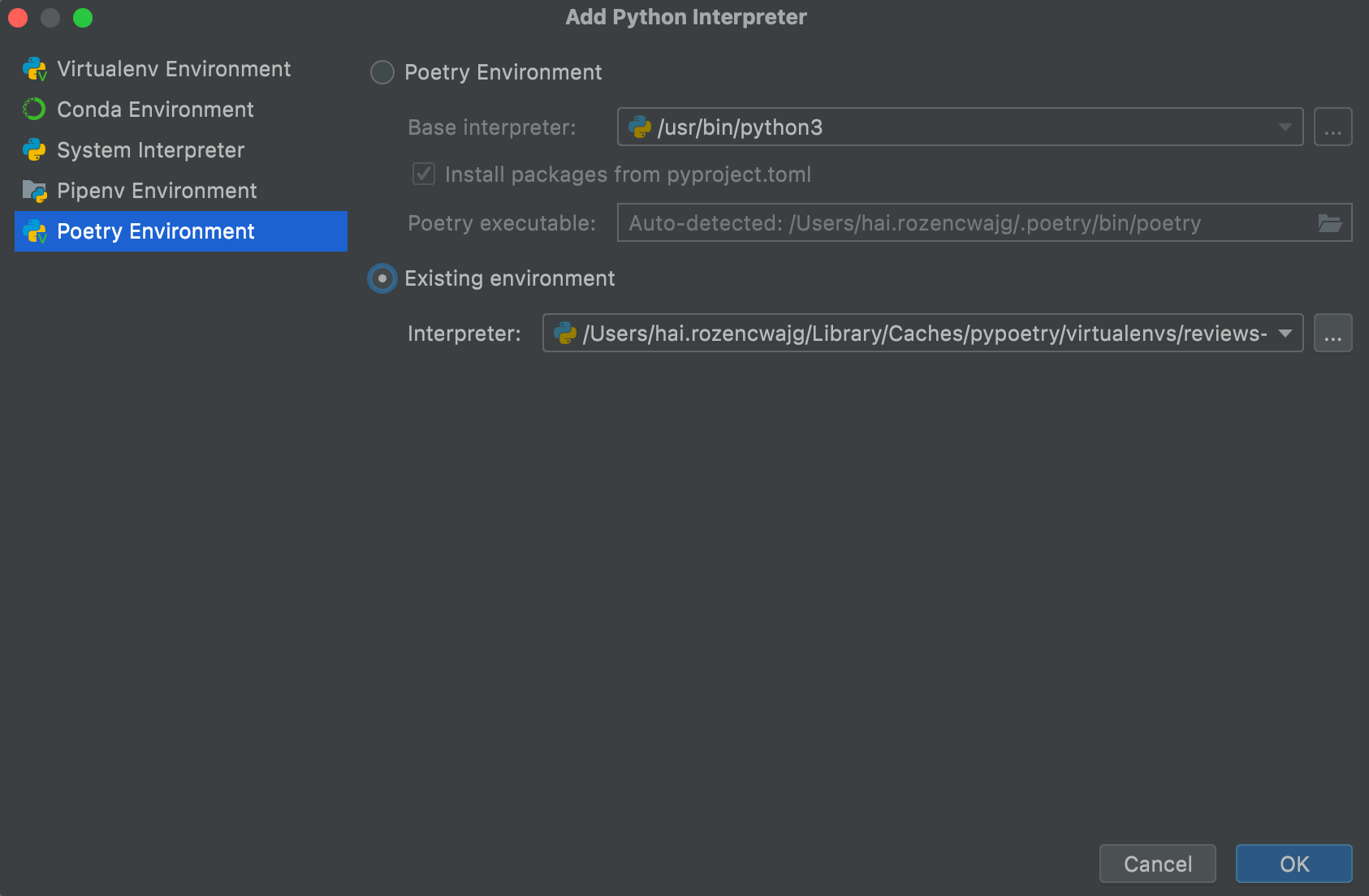The height and width of the screenshot is (896, 1369).
Task: Click Python icon in existing Interpreter field
Action: point(565,334)
